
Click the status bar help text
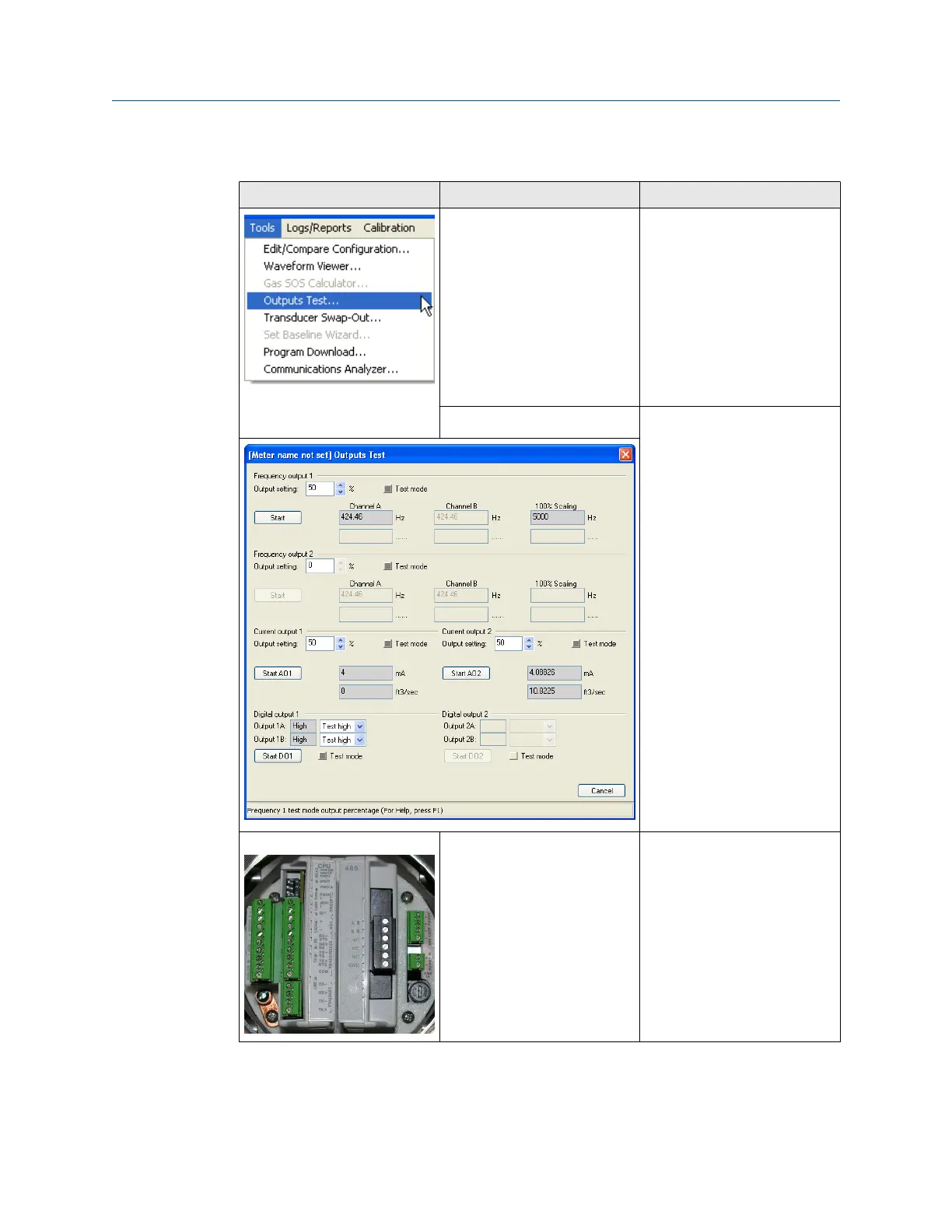click(345, 810)
